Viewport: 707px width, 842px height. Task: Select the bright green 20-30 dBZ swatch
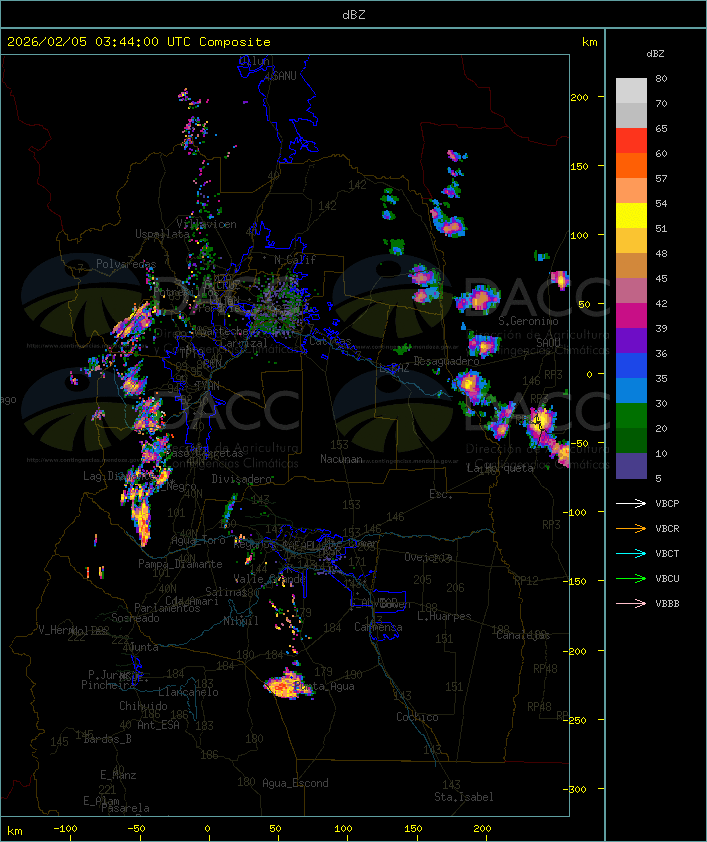point(631,416)
